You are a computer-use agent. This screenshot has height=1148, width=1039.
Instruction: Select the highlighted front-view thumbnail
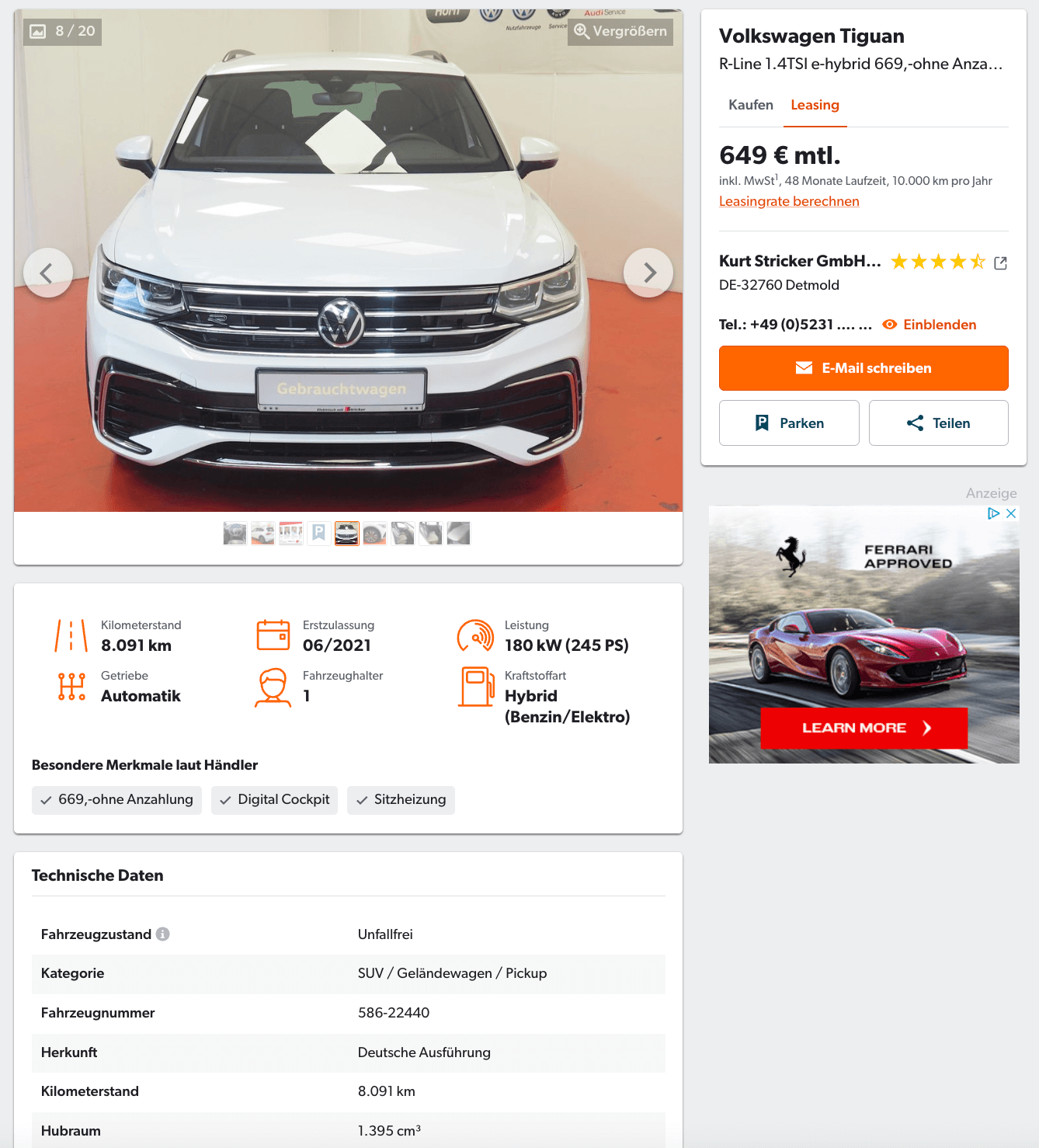click(x=347, y=534)
